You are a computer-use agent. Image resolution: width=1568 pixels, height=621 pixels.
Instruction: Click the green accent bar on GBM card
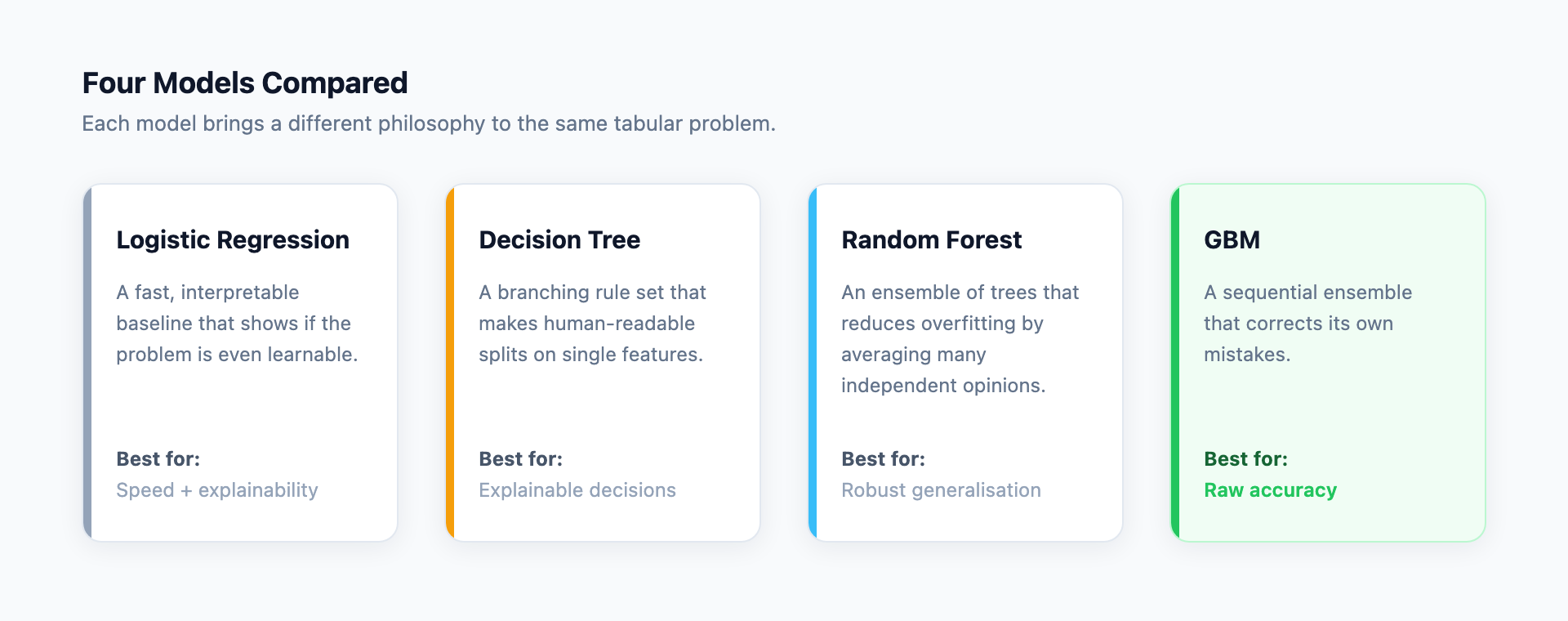pyautogui.click(x=1175, y=363)
